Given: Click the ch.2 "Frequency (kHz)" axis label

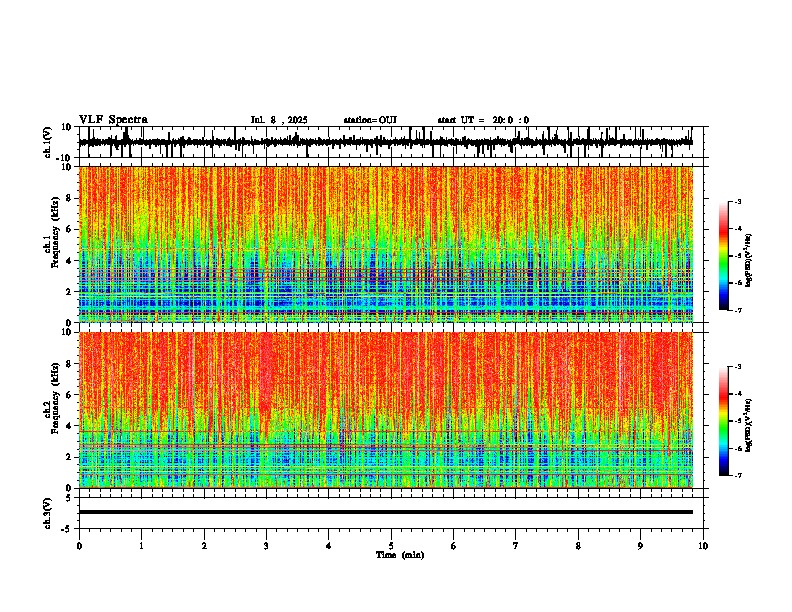Looking at the screenshot, I should click(x=55, y=397).
